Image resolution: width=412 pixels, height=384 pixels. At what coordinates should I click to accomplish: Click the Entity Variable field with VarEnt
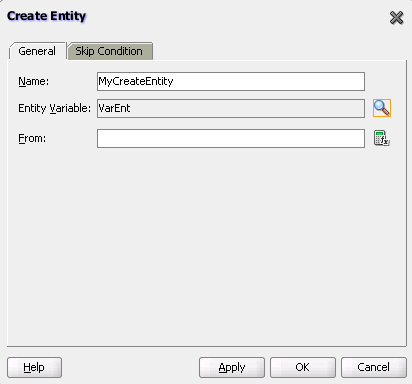231,108
